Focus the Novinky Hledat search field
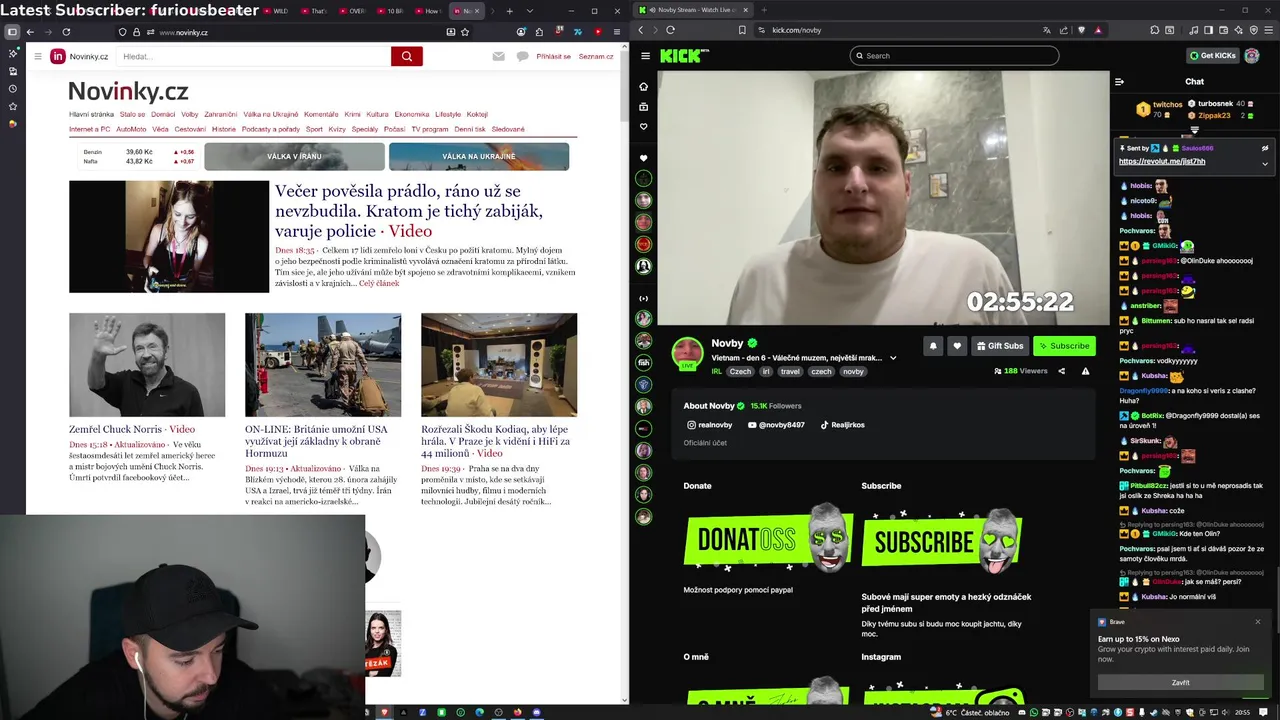 [x=254, y=56]
